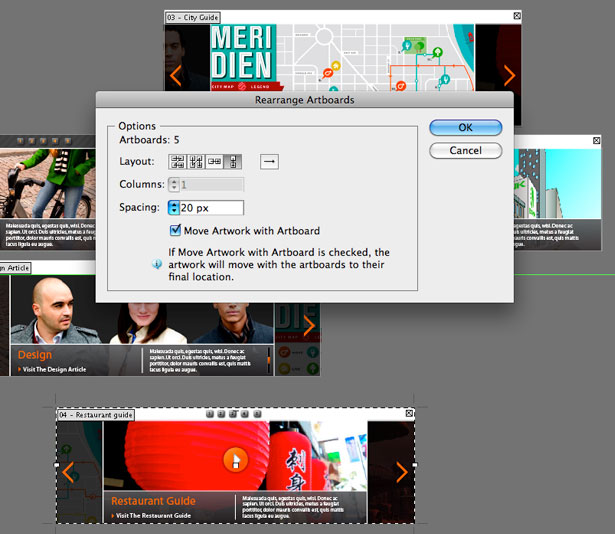Click the Spacing stepper arrows
Screen dimensions: 615x534
coord(174,208)
